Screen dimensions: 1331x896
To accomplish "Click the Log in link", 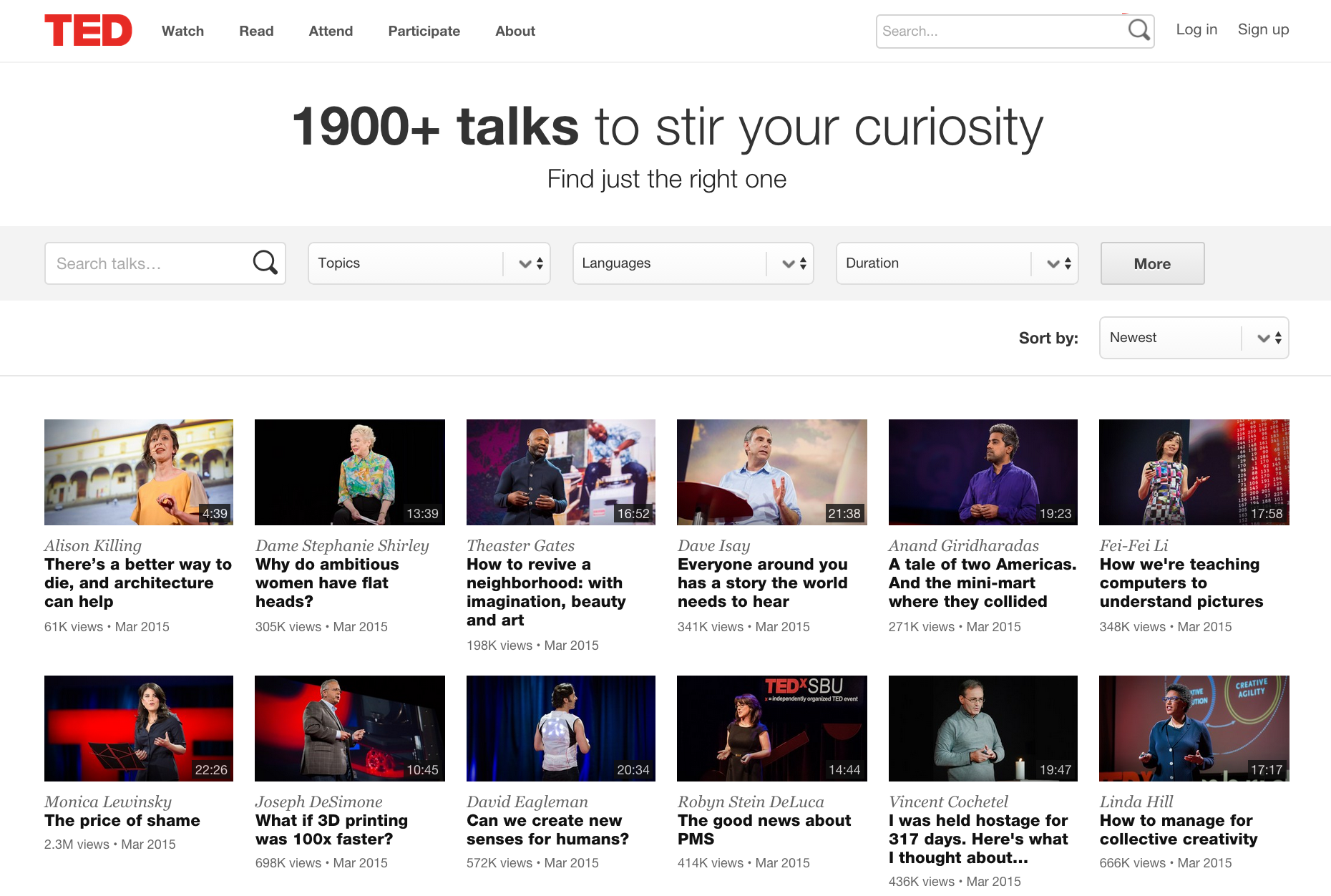I will pos(1196,29).
